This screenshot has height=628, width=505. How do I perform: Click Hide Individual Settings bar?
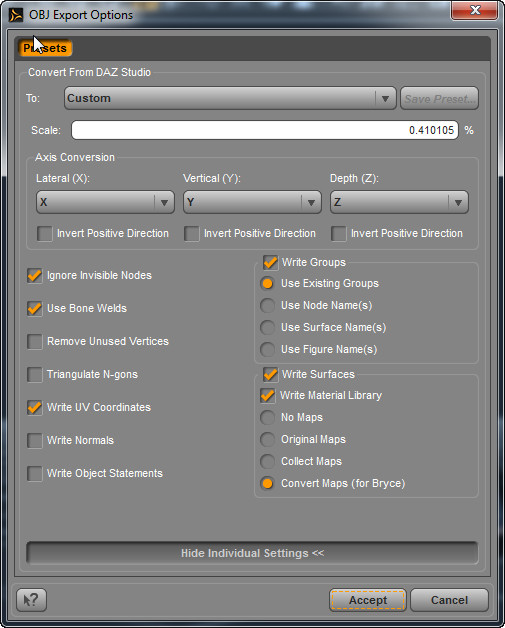tap(252, 553)
